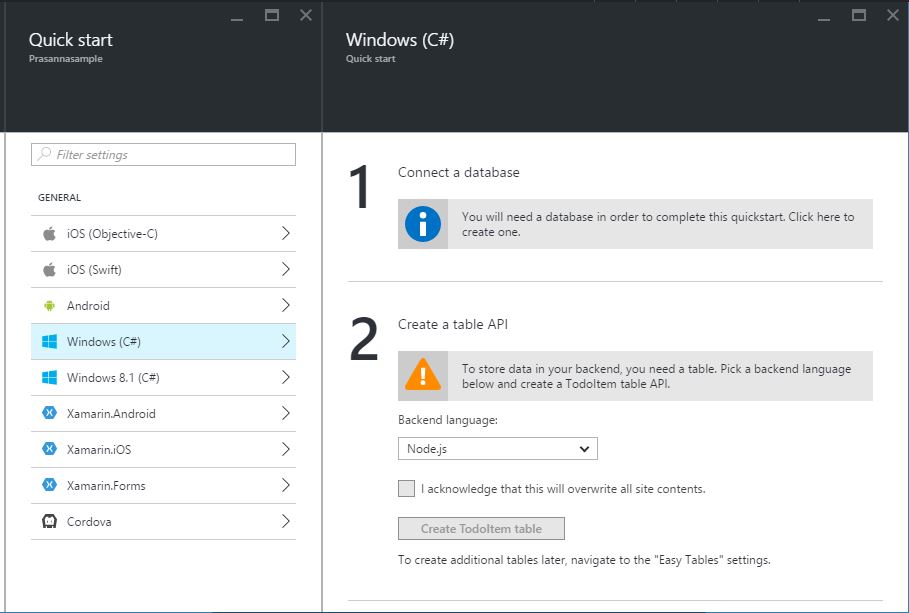
Task: Click the Apple icon beside iOS (Swift)
Action: [49, 270]
